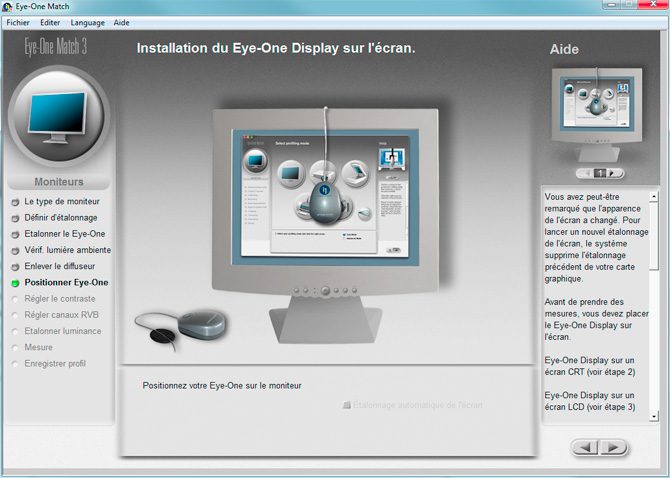Screen dimensions: 670x478
Task: Click the text Positionnez votre Eye-One sur le moniteur
Action: (x=222, y=385)
